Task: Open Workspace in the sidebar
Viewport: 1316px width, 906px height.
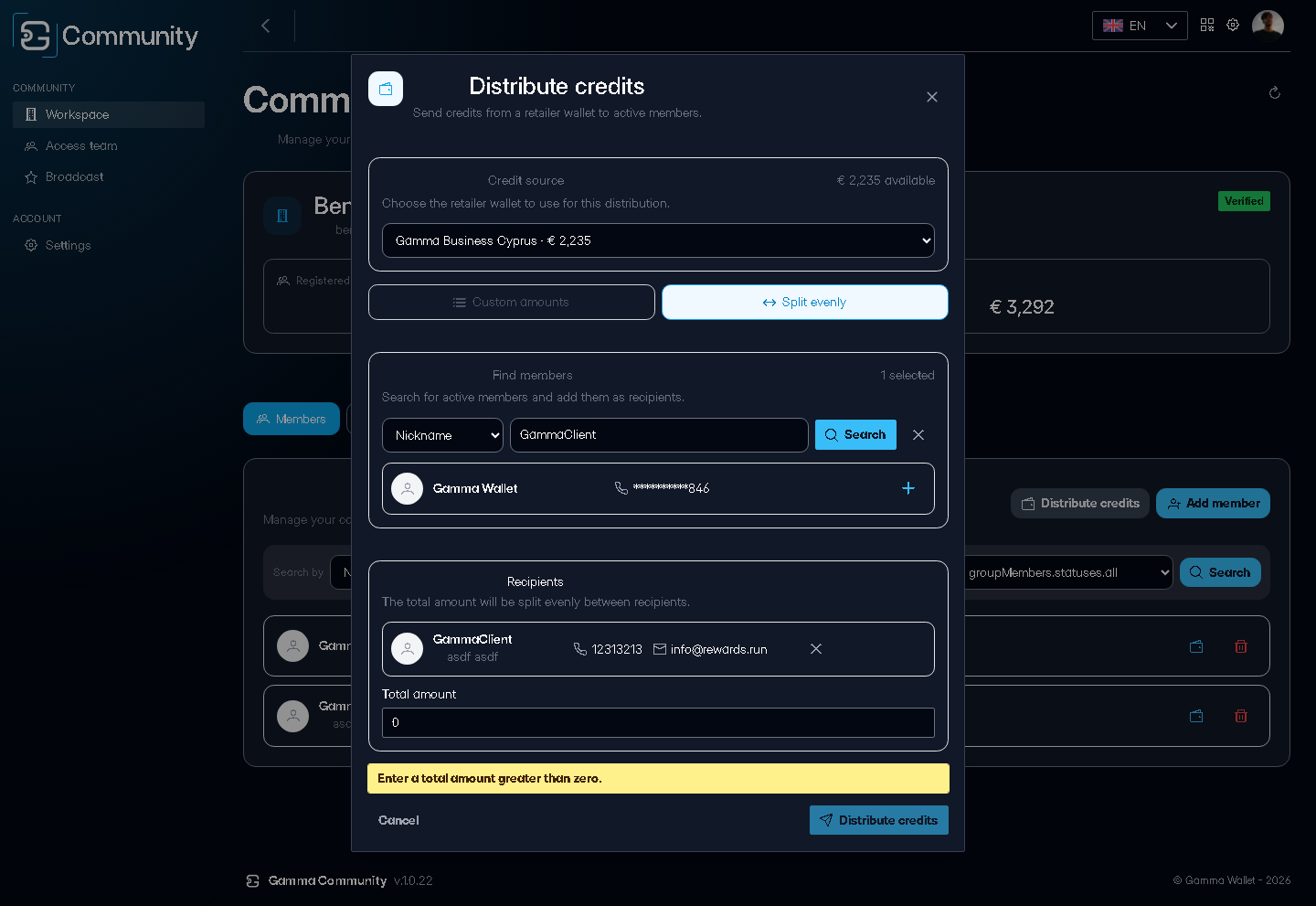Action: click(x=109, y=114)
